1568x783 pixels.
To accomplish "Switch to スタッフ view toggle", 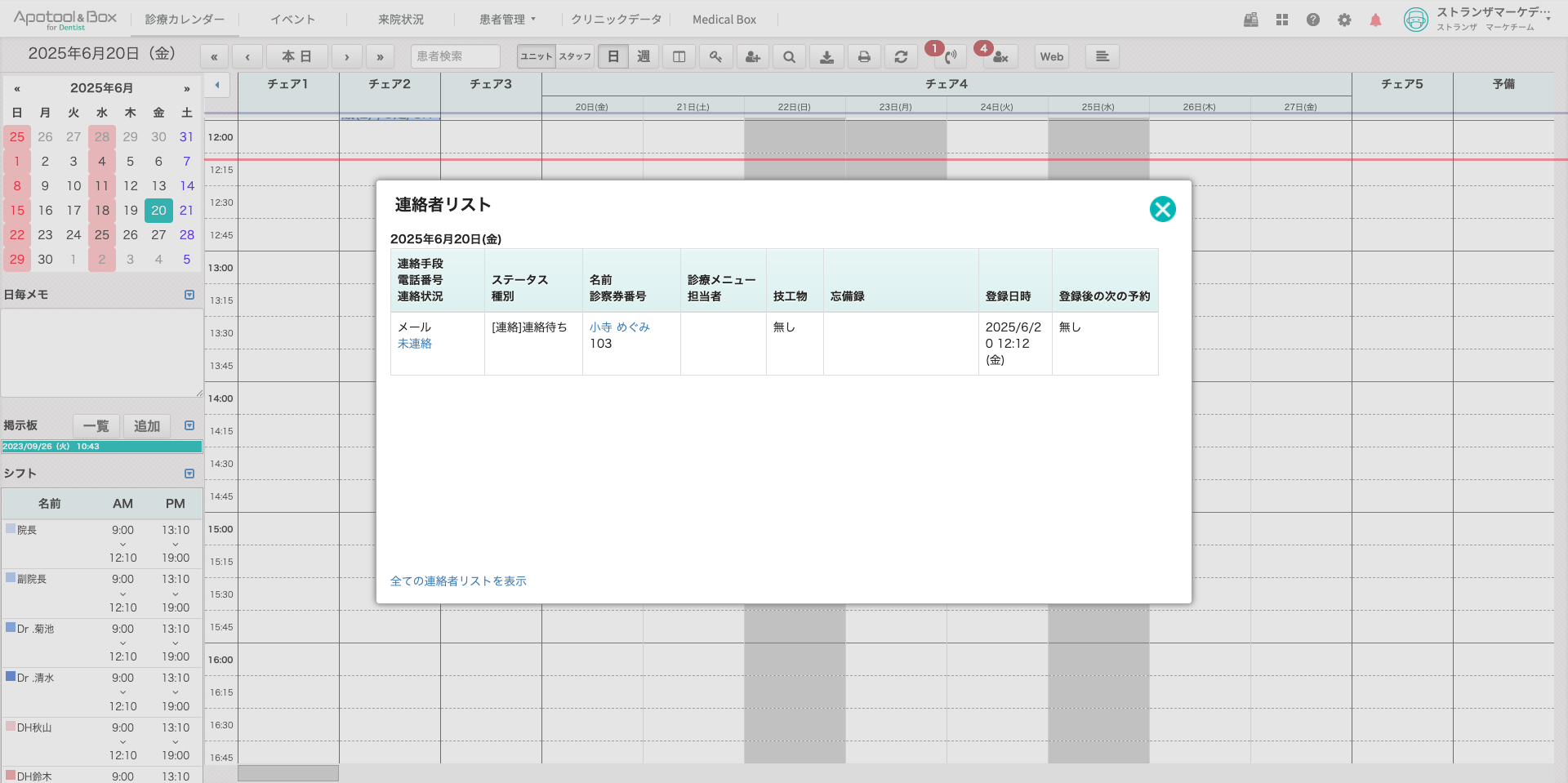I will [575, 56].
